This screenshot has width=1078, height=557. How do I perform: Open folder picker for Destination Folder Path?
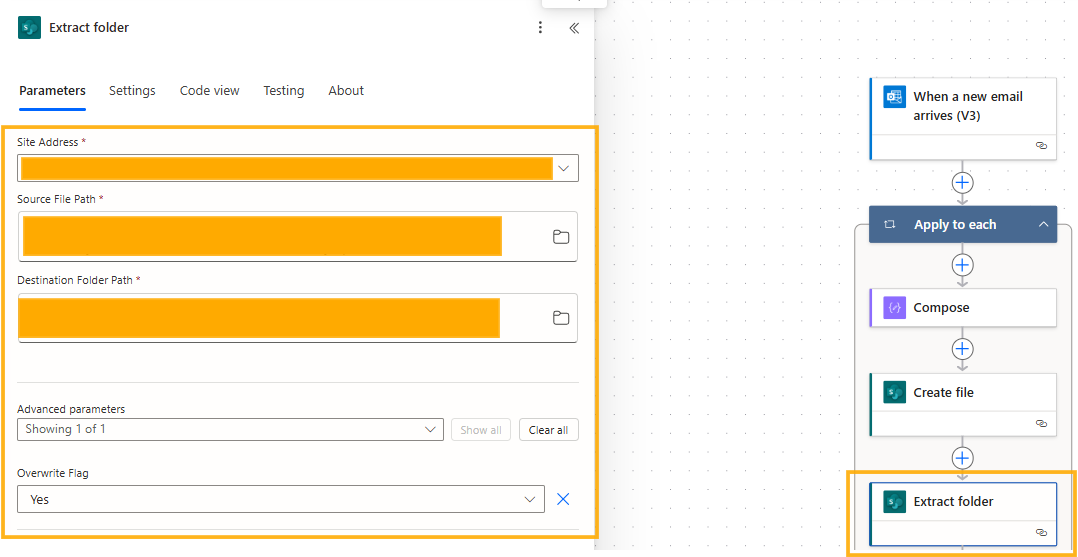561,318
